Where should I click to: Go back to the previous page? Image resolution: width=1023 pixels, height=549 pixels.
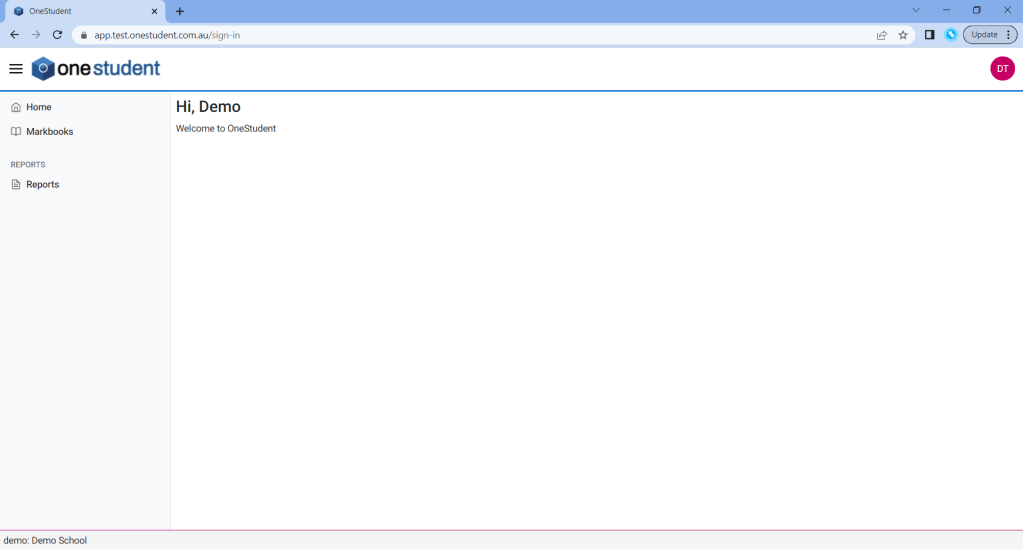tap(14, 35)
